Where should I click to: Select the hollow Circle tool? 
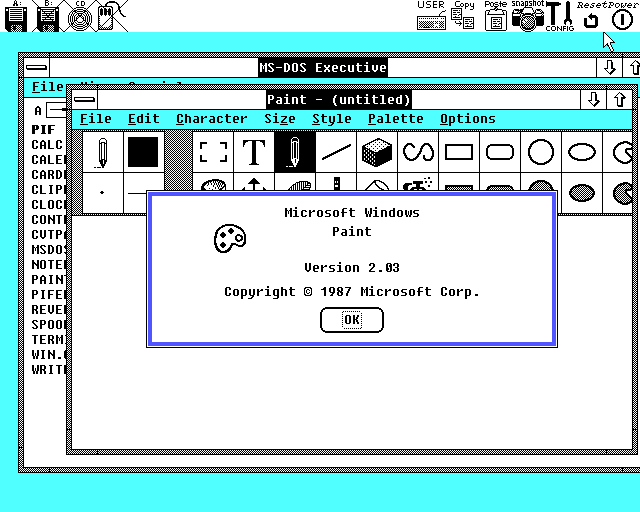click(541, 152)
